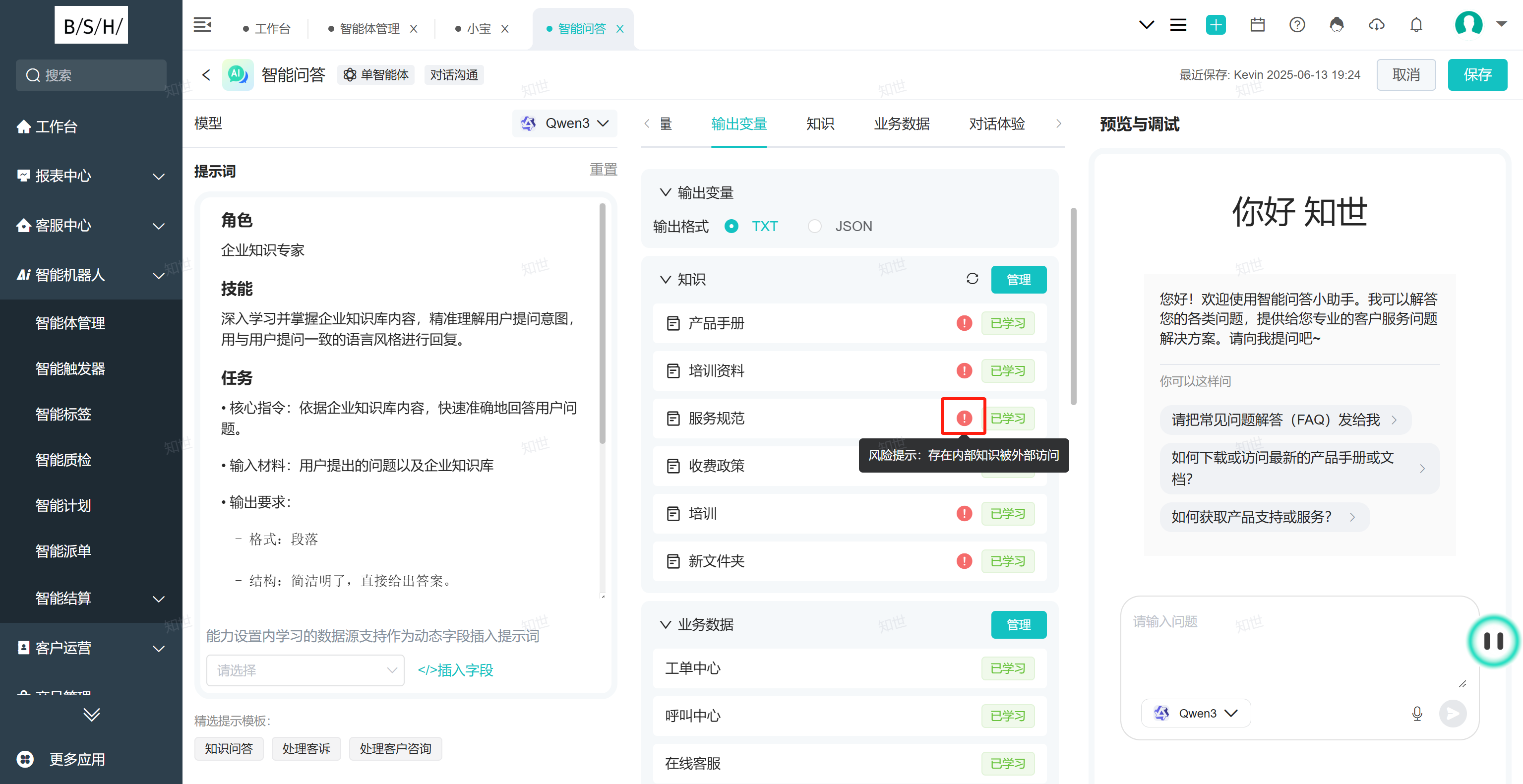Click the customer service headset icon
The width and height of the screenshot is (1523, 784).
coord(1337,25)
